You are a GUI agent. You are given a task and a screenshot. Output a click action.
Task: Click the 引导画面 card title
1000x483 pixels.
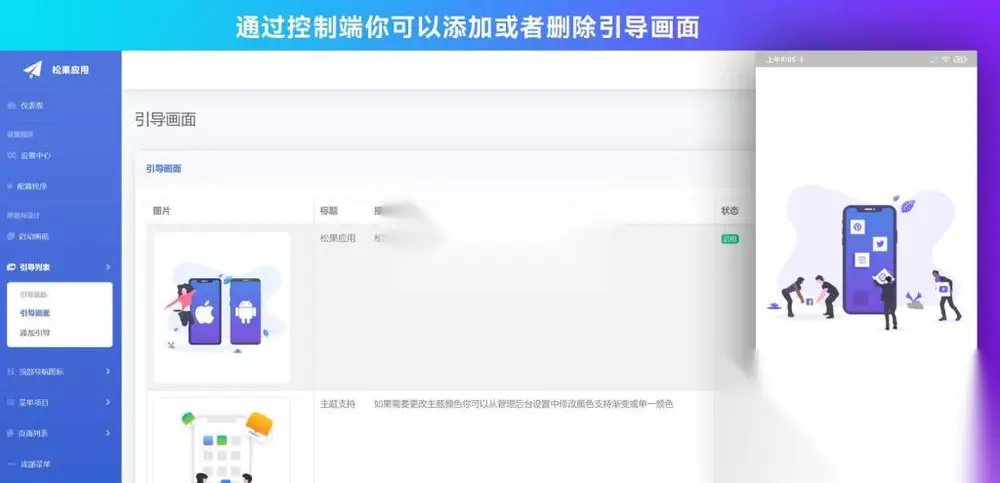tap(163, 168)
